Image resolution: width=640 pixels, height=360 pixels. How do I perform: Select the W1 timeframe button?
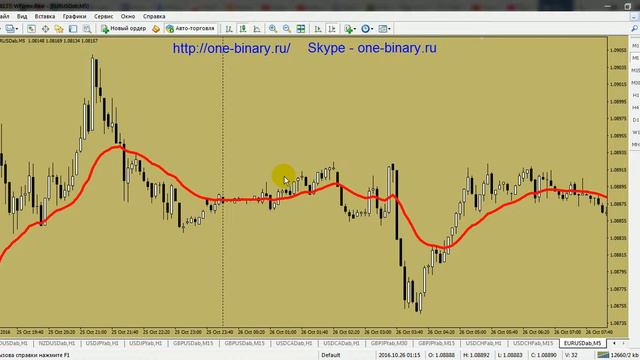click(x=635, y=132)
